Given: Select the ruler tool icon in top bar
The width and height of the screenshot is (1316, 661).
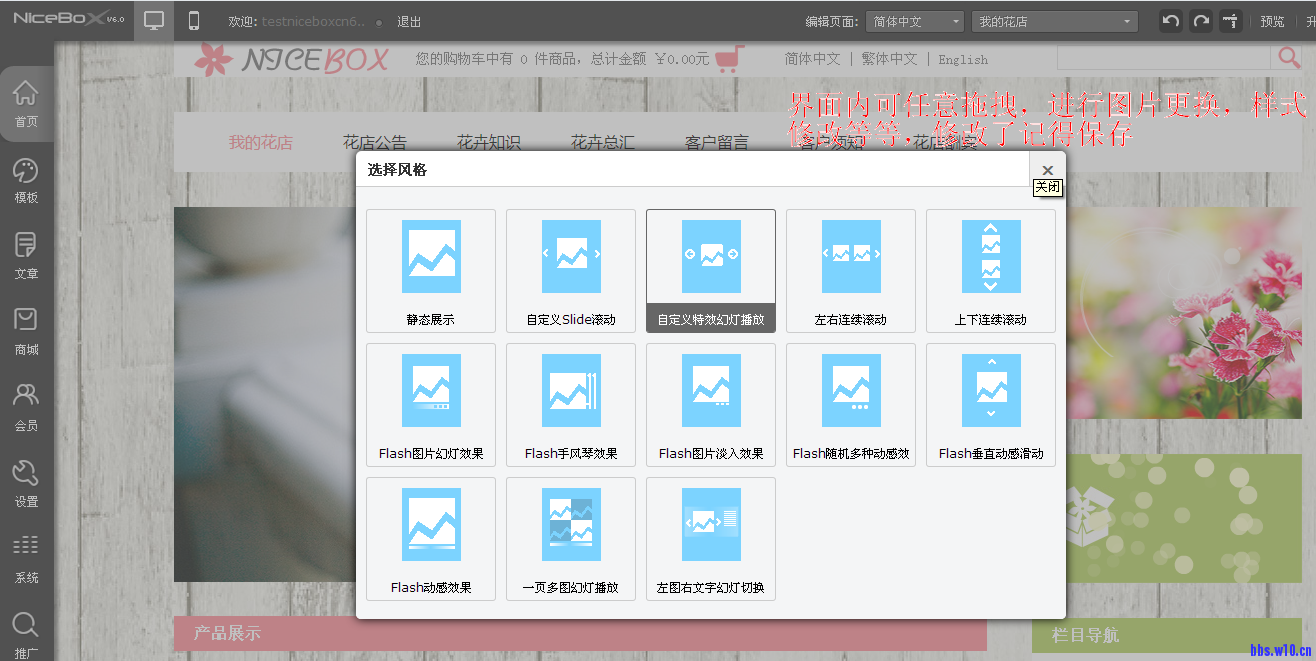Looking at the screenshot, I should [1232, 20].
